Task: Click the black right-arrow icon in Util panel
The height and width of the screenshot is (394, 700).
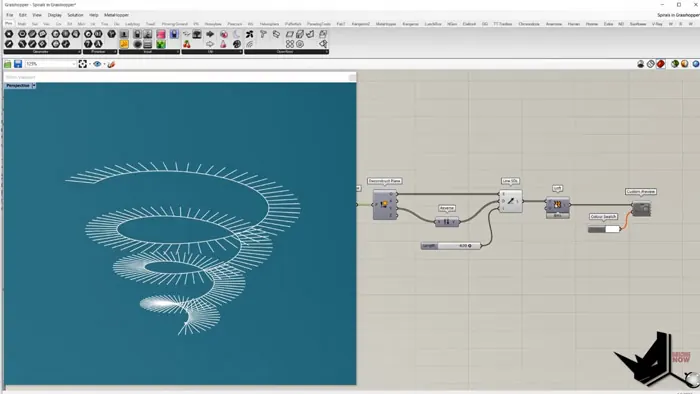Action: (210, 34)
